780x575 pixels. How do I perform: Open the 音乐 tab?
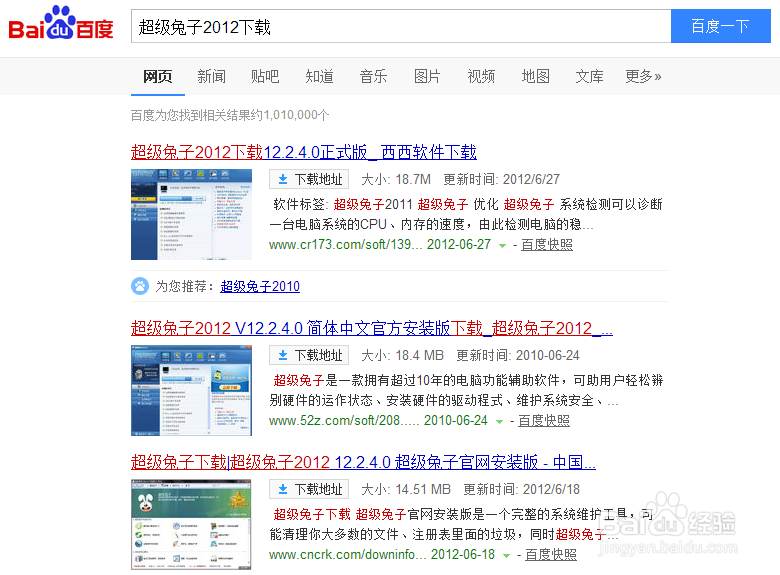(373, 77)
